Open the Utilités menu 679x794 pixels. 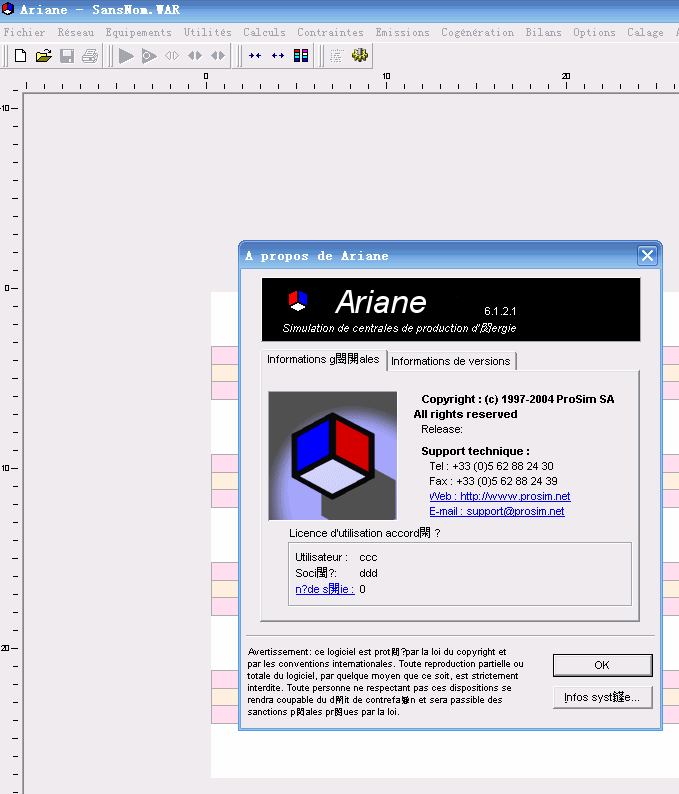click(208, 32)
